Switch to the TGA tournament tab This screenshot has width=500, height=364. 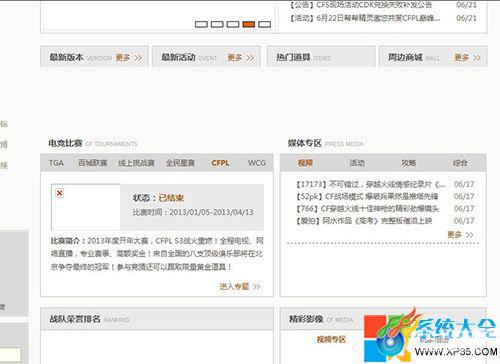56,163
